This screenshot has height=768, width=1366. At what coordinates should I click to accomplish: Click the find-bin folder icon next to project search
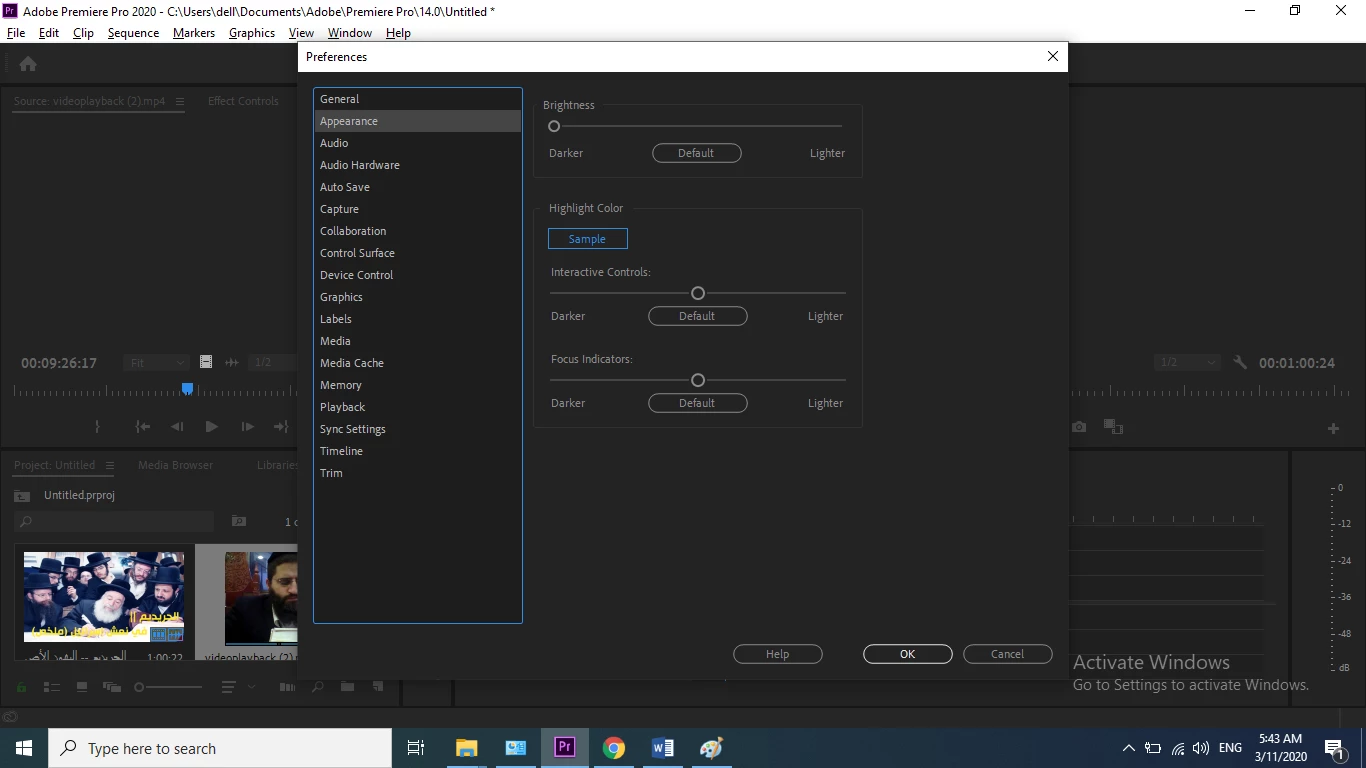click(x=239, y=521)
